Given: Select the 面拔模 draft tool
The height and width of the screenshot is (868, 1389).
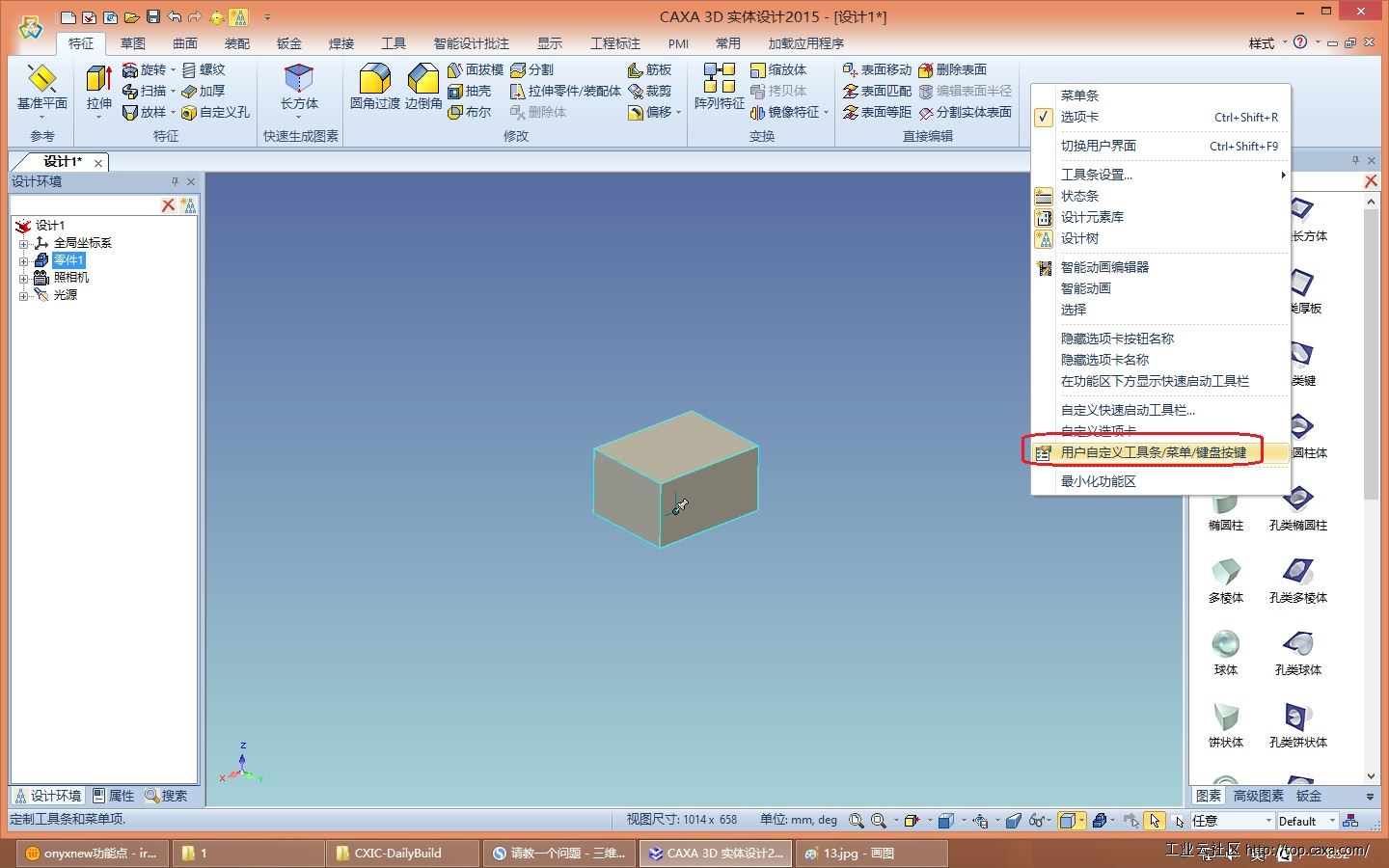Looking at the screenshot, I should pyautogui.click(x=476, y=69).
